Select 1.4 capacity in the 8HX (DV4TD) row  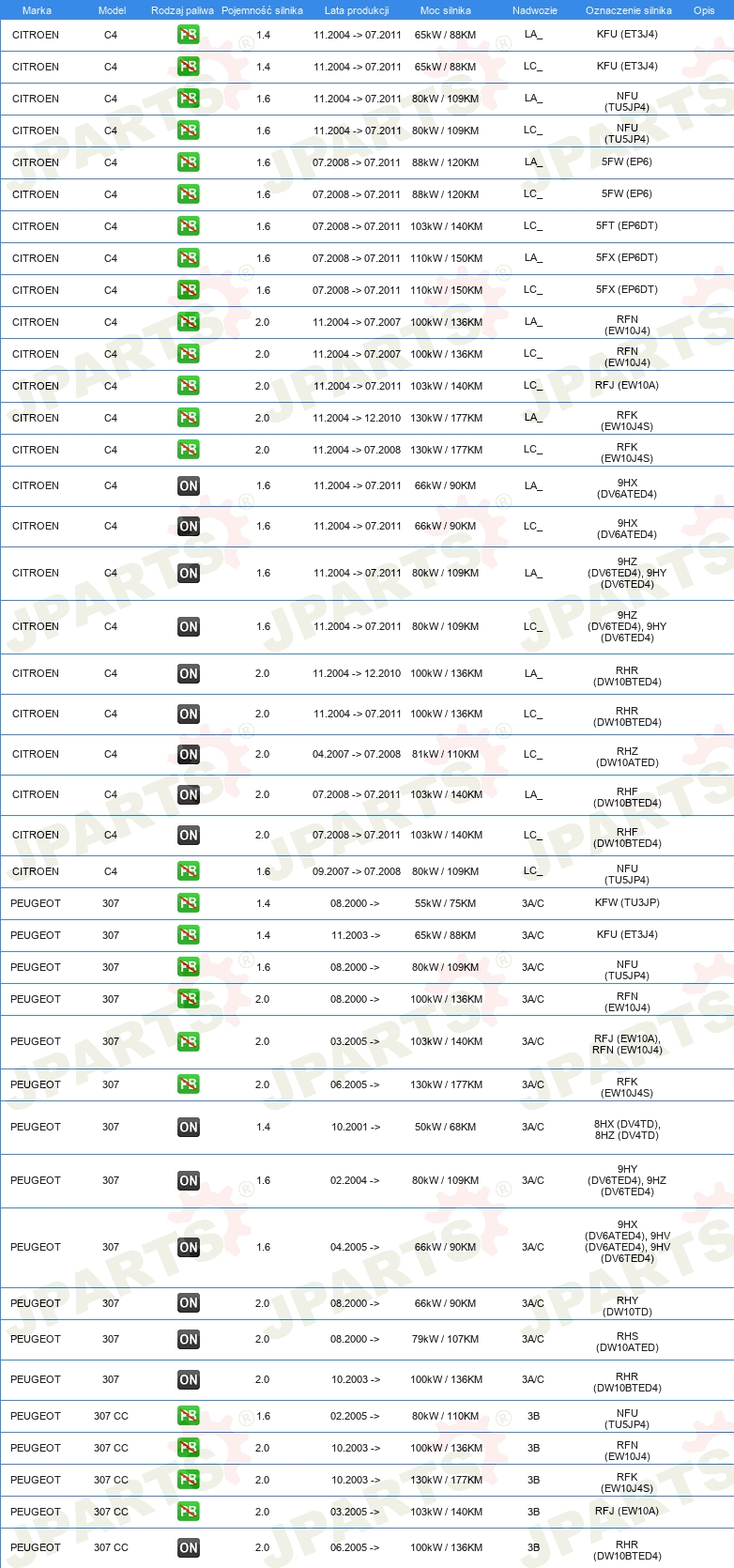(263, 1128)
